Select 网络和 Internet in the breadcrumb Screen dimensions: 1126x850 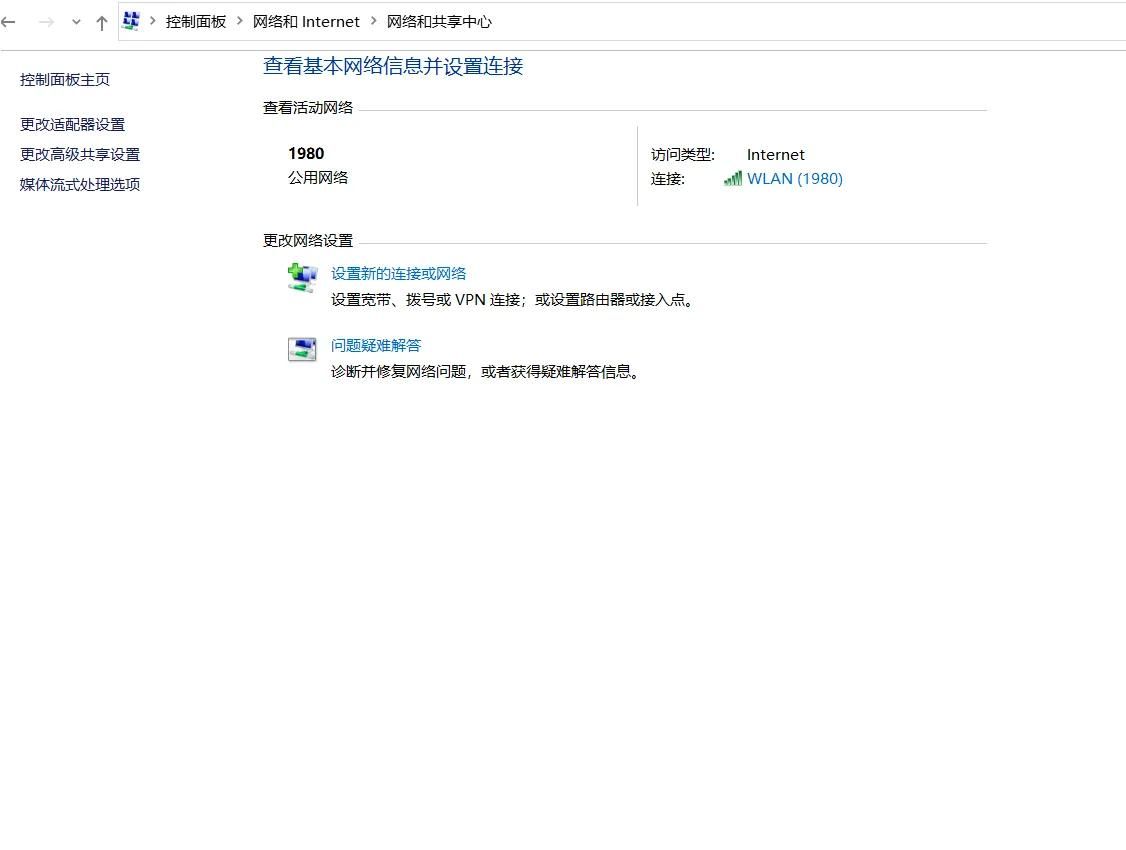[307, 21]
